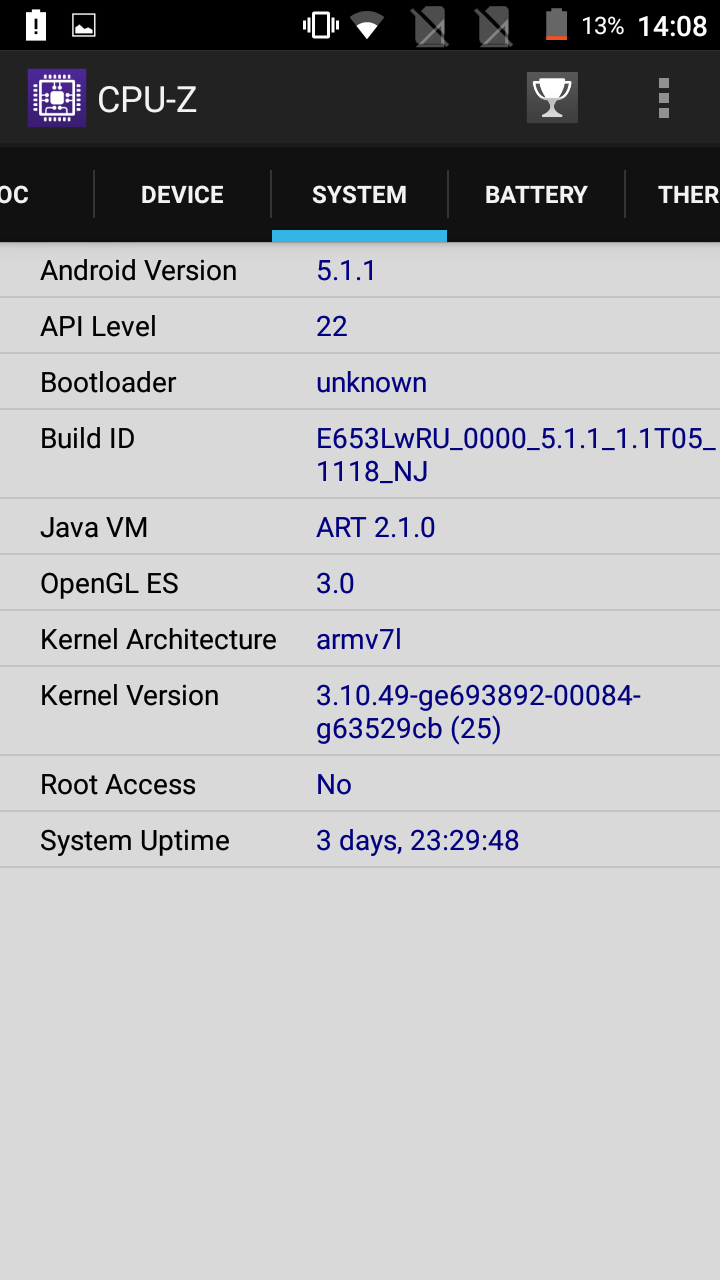
Task: Switch to the BATTERY tab
Action: click(x=536, y=194)
